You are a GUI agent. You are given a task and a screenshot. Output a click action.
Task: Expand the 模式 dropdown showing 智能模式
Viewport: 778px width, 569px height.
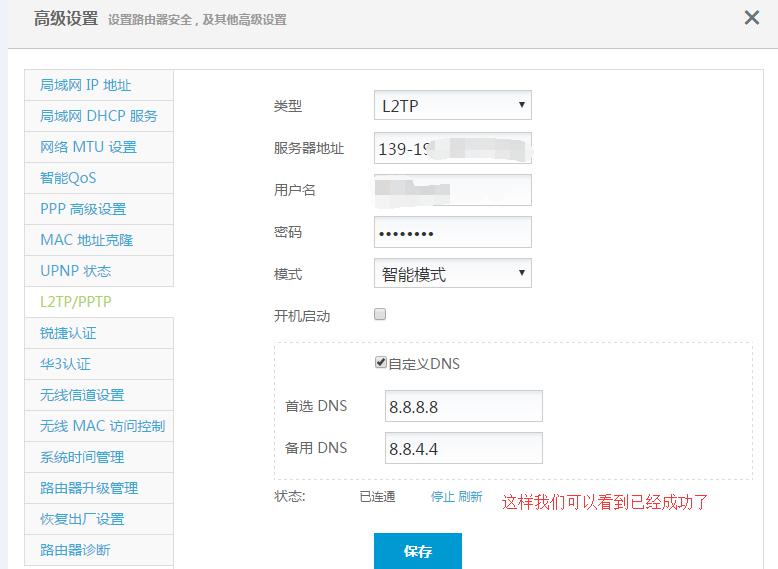[453, 273]
